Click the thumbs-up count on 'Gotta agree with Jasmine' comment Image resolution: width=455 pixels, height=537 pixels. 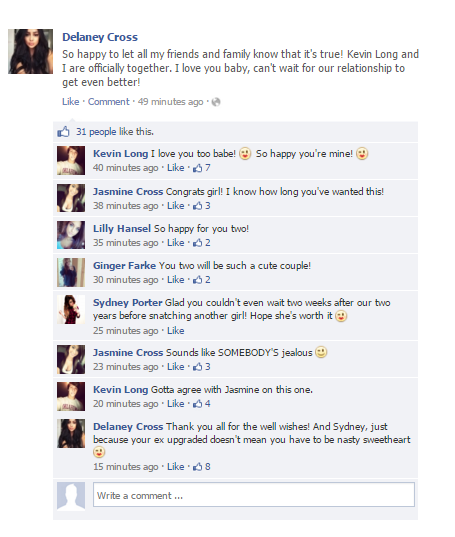(202, 404)
